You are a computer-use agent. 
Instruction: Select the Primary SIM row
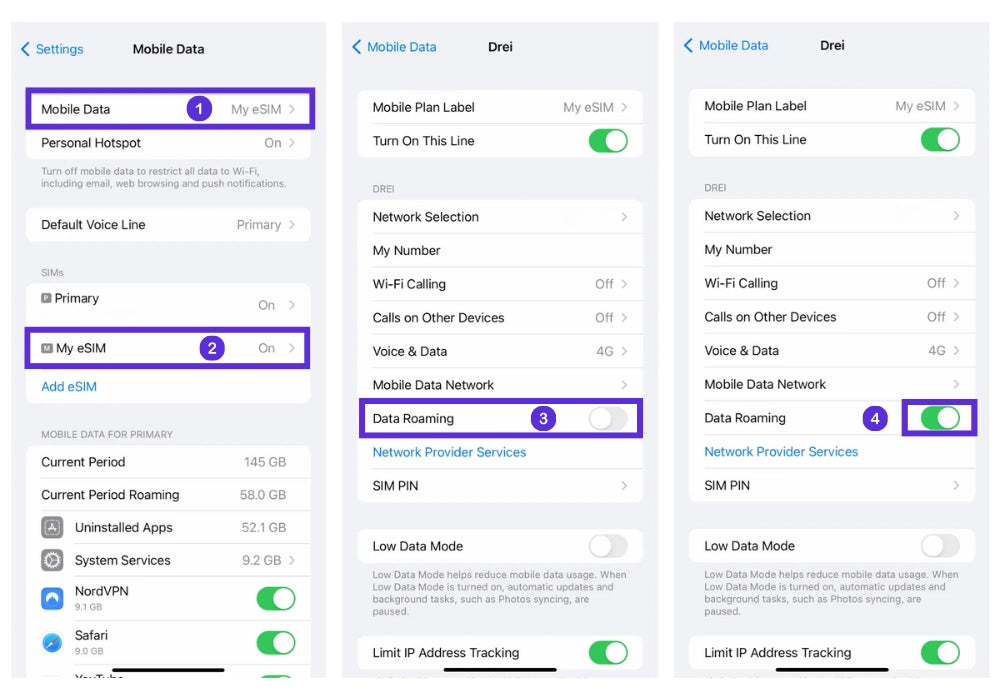(168, 300)
